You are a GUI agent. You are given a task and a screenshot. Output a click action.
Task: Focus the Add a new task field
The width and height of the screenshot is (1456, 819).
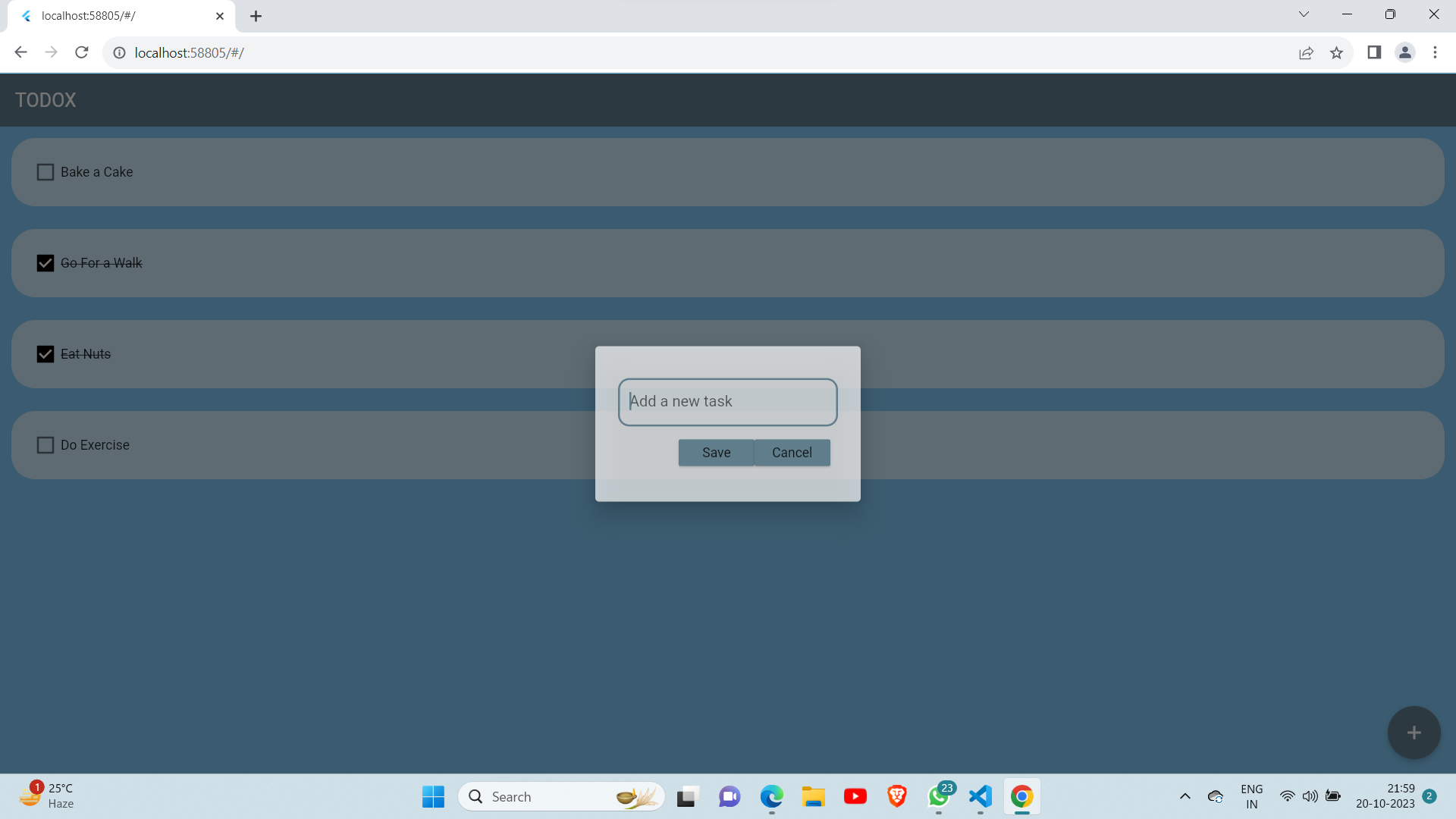(x=726, y=401)
